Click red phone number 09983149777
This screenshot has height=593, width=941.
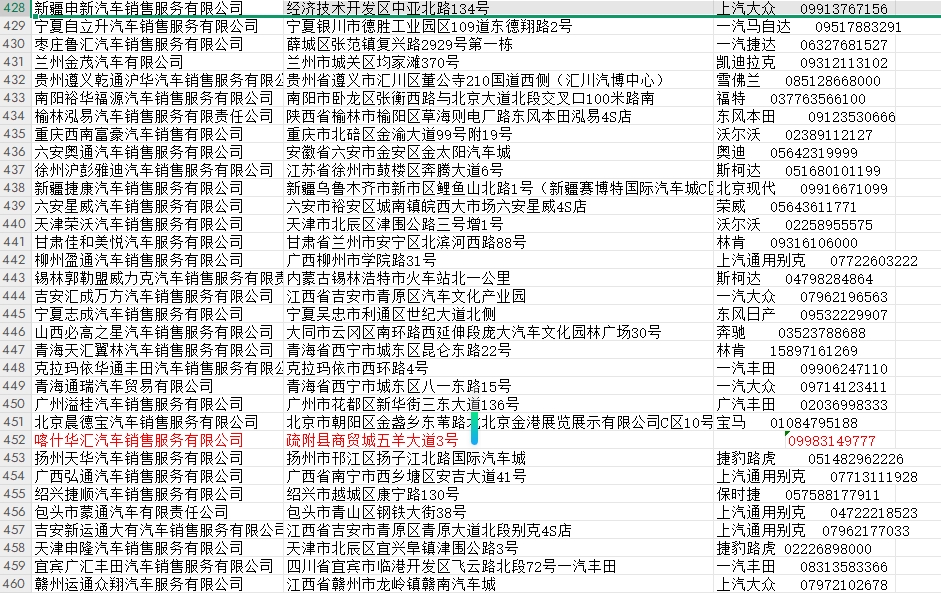coord(832,441)
